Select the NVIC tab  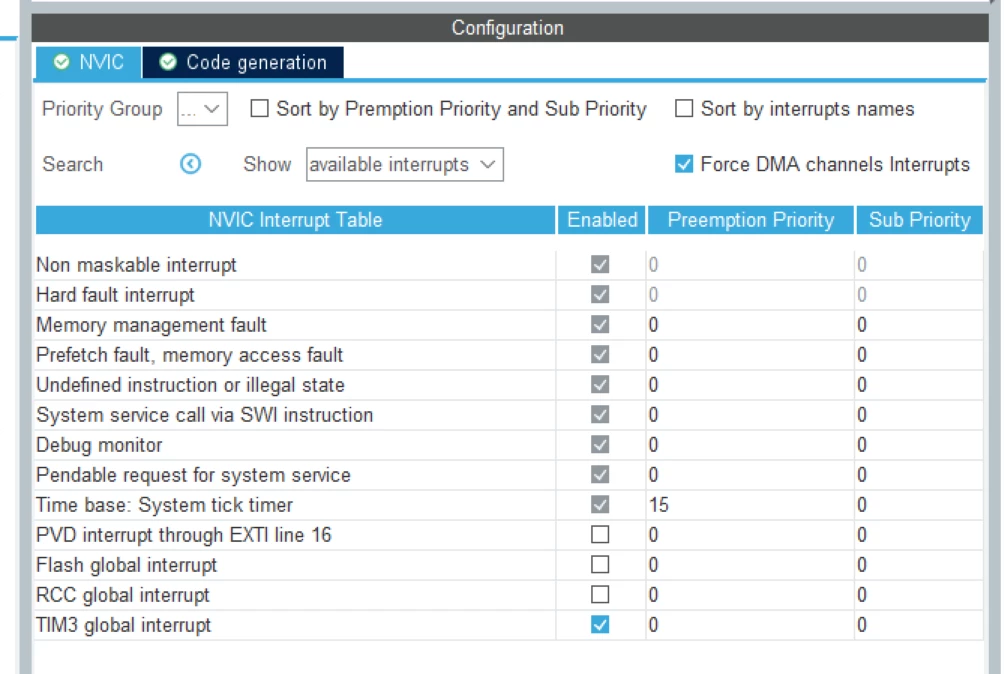coord(88,63)
